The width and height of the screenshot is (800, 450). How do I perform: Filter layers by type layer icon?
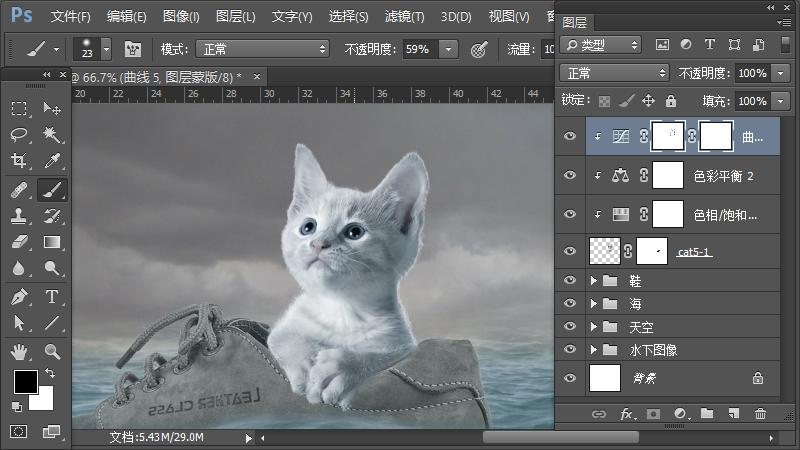coord(710,44)
